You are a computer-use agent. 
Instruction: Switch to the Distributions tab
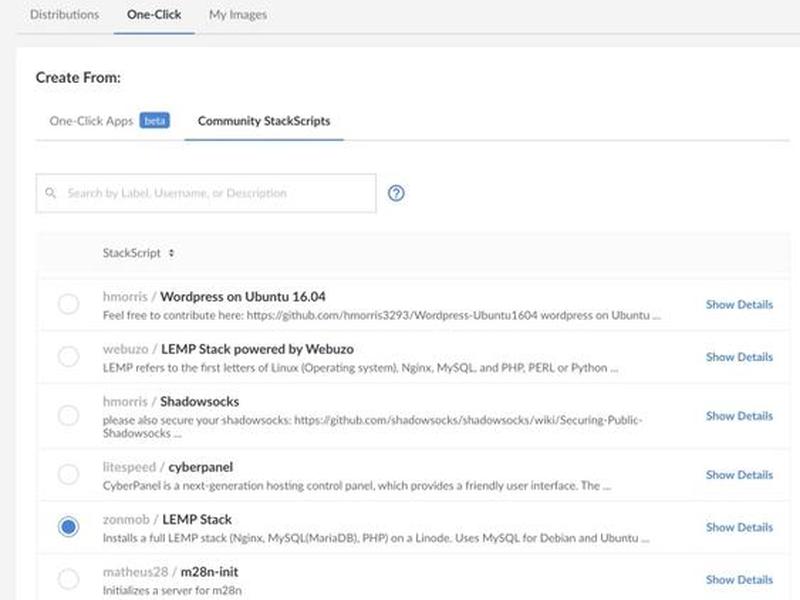64,15
